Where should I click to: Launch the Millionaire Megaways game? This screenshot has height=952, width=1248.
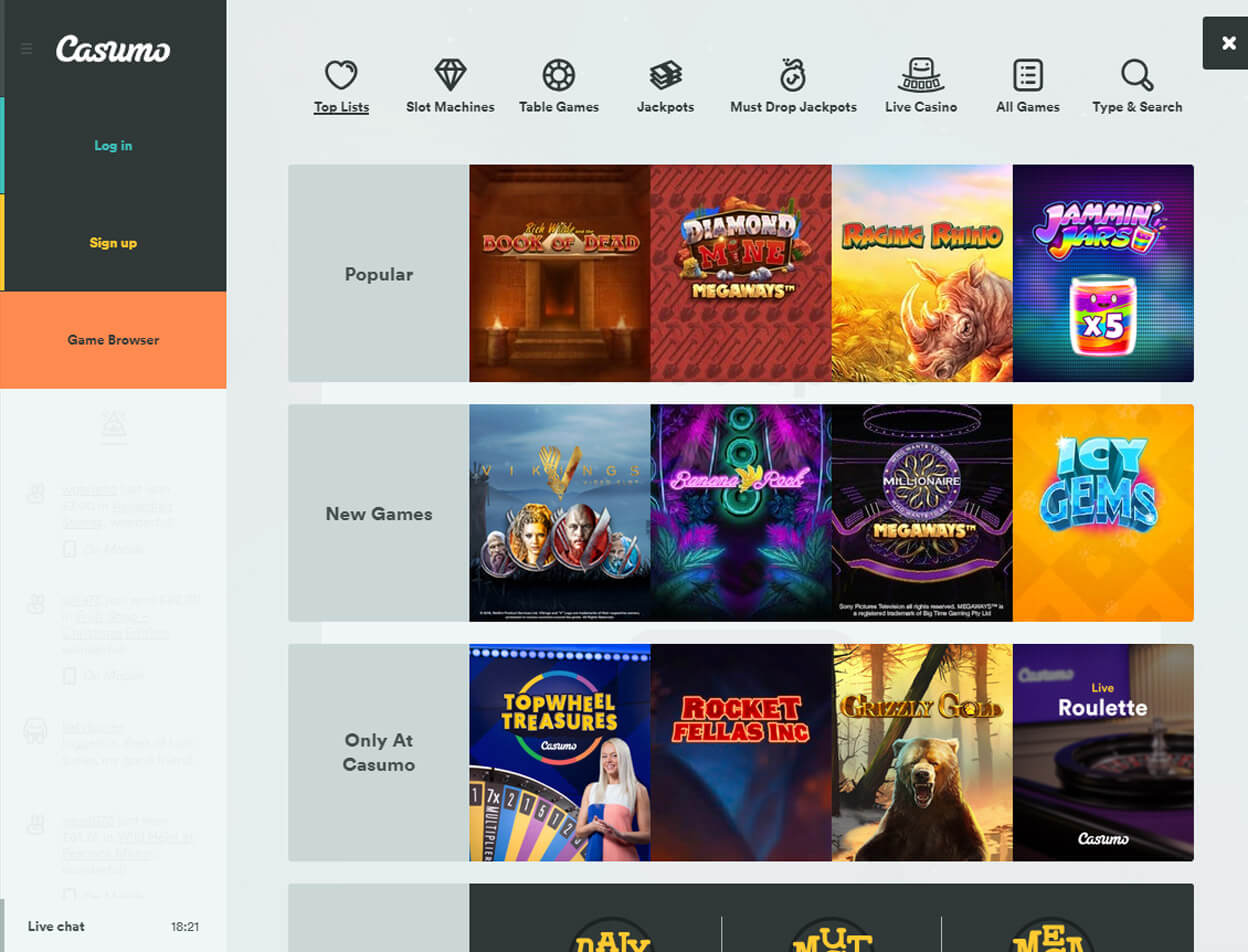pyautogui.click(x=922, y=513)
